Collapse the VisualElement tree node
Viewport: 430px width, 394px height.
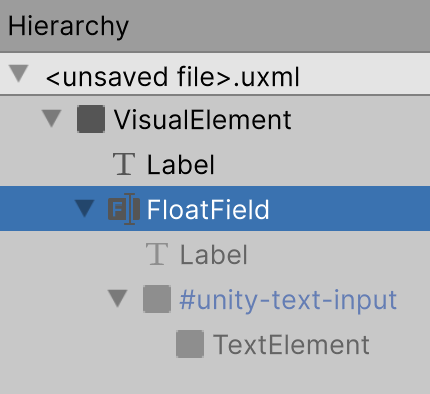pyautogui.click(x=52, y=119)
